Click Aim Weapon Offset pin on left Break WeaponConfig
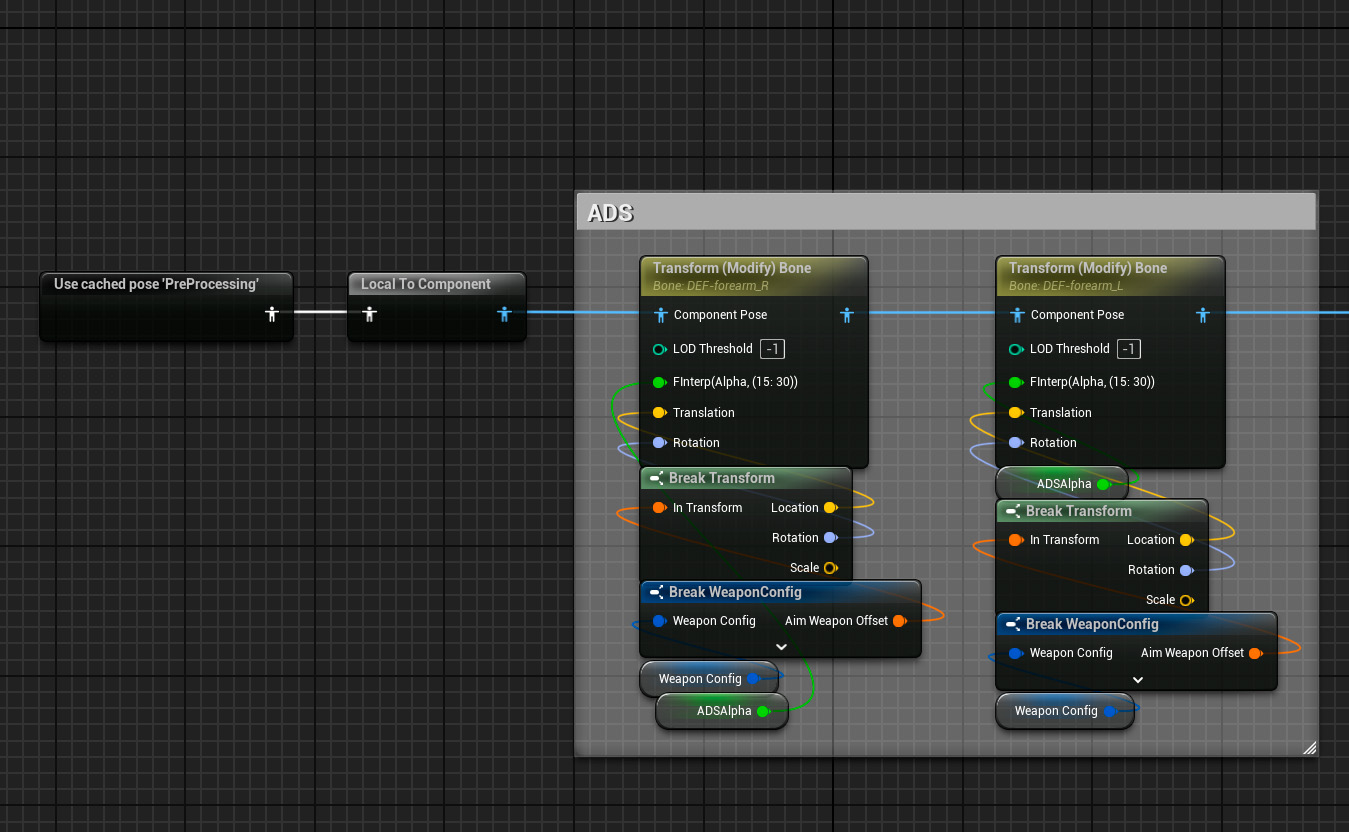This screenshot has height=832, width=1349. pos(899,621)
